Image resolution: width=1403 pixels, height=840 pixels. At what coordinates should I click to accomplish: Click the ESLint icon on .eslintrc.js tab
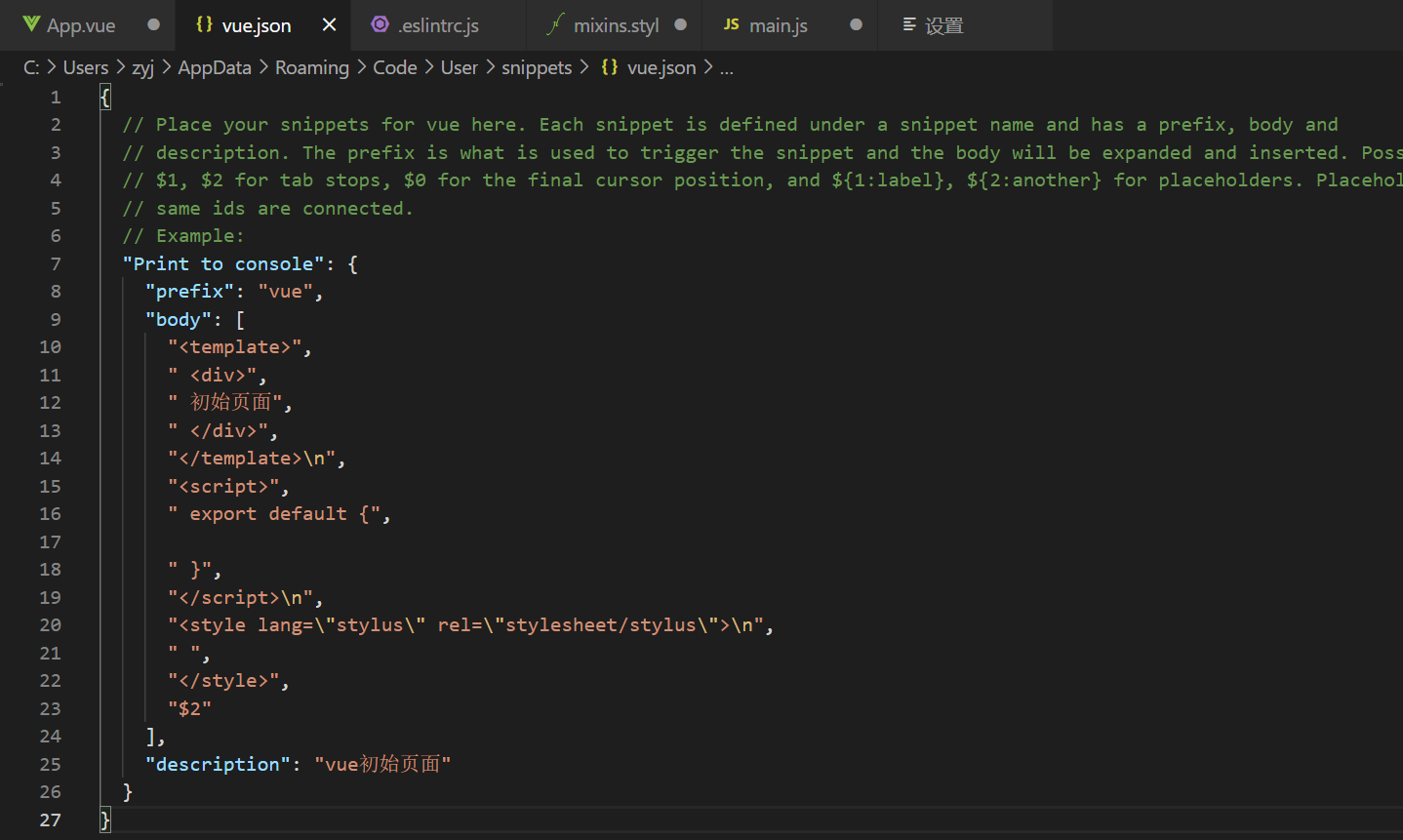click(x=380, y=24)
